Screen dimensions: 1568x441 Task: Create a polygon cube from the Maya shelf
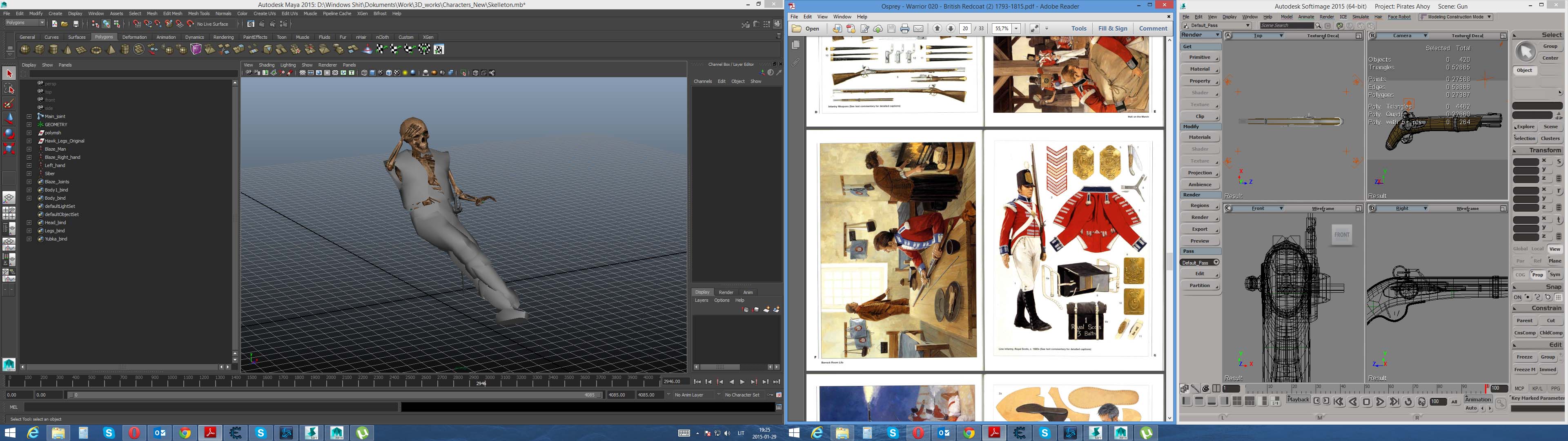(40, 49)
